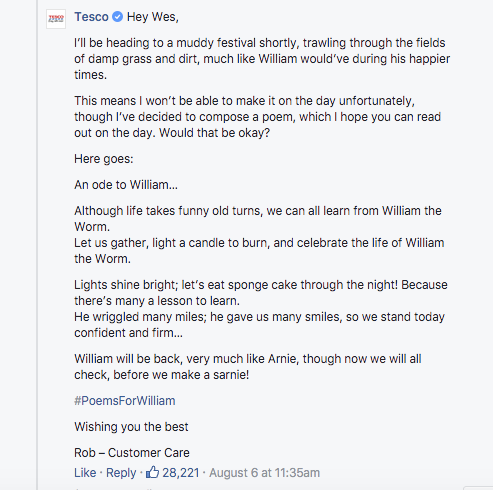493x490 pixels.
Task: Open the August 6 at 11:35am timestamp
Action: [264, 473]
